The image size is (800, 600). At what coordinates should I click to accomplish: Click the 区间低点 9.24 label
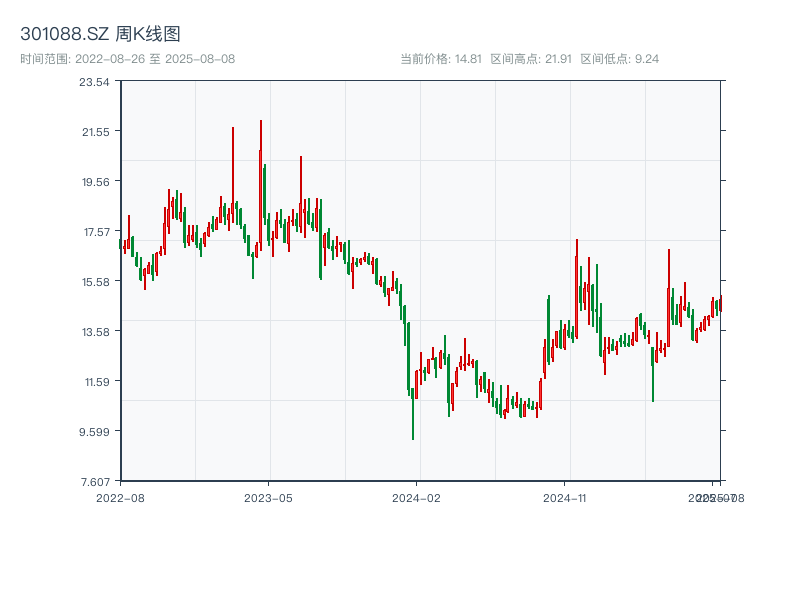click(x=619, y=59)
